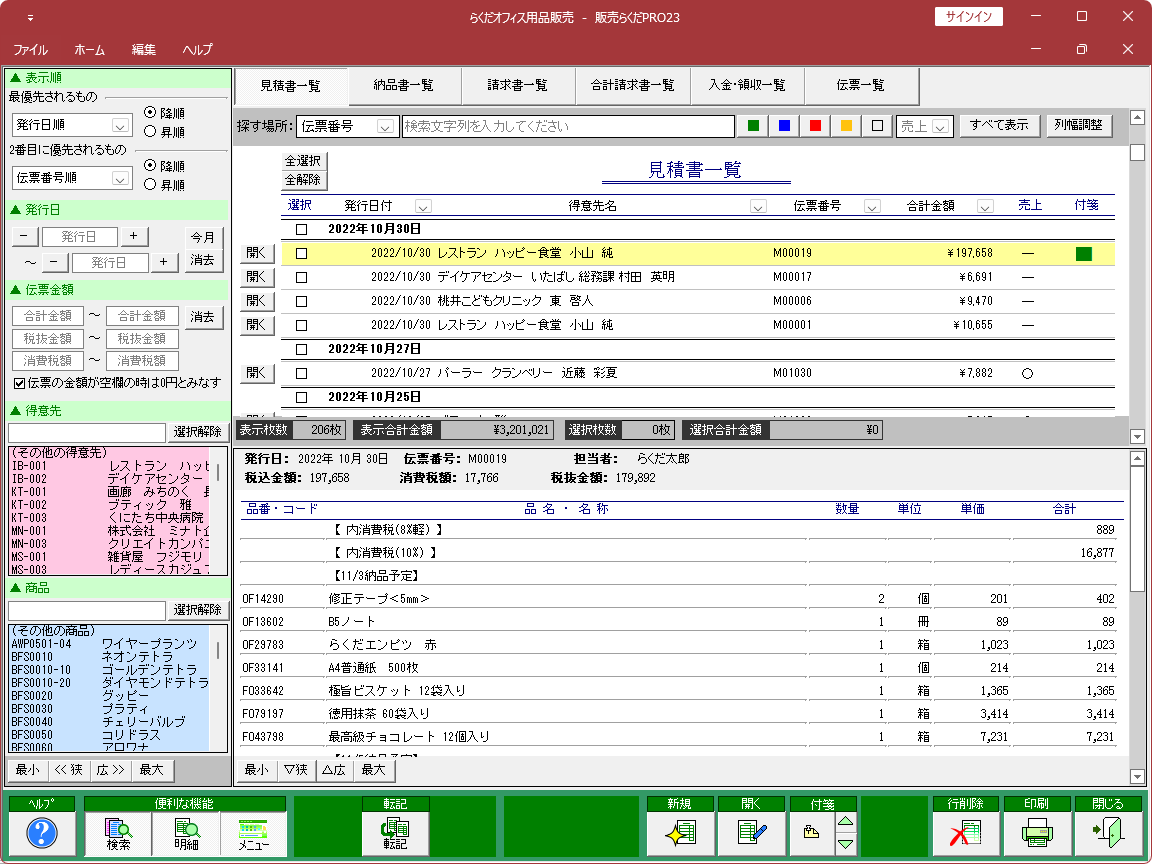Open the ファイル menu
The image size is (1152, 864).
pos(30,50)
